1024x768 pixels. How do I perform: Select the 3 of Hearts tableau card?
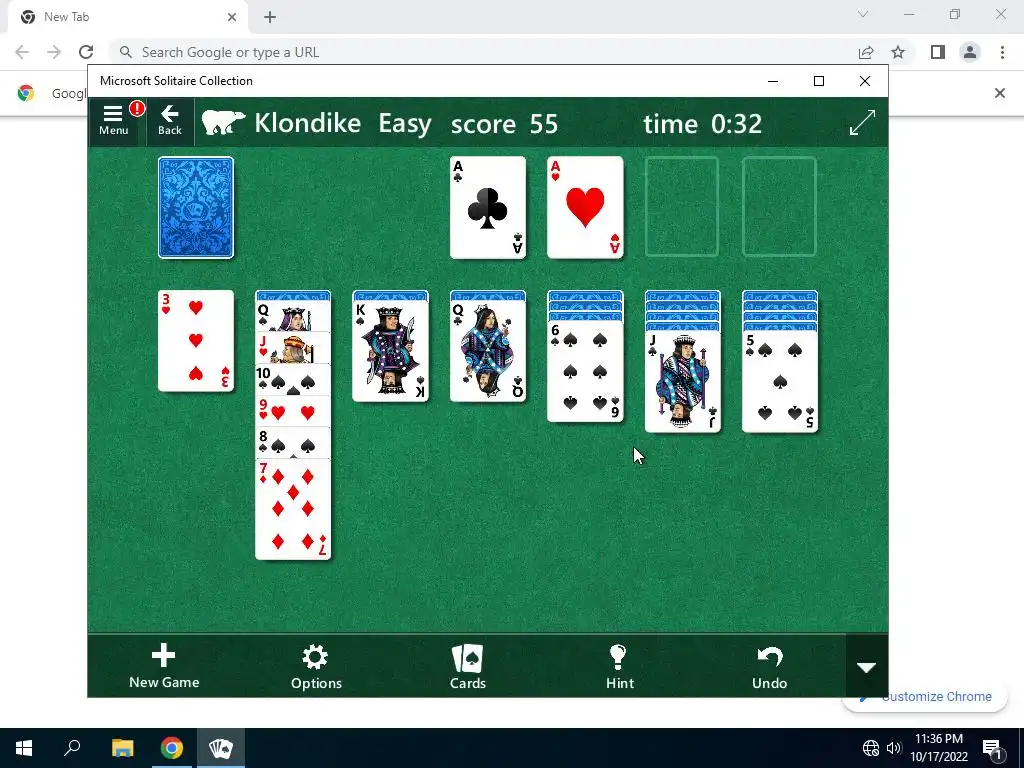[196, 341]
